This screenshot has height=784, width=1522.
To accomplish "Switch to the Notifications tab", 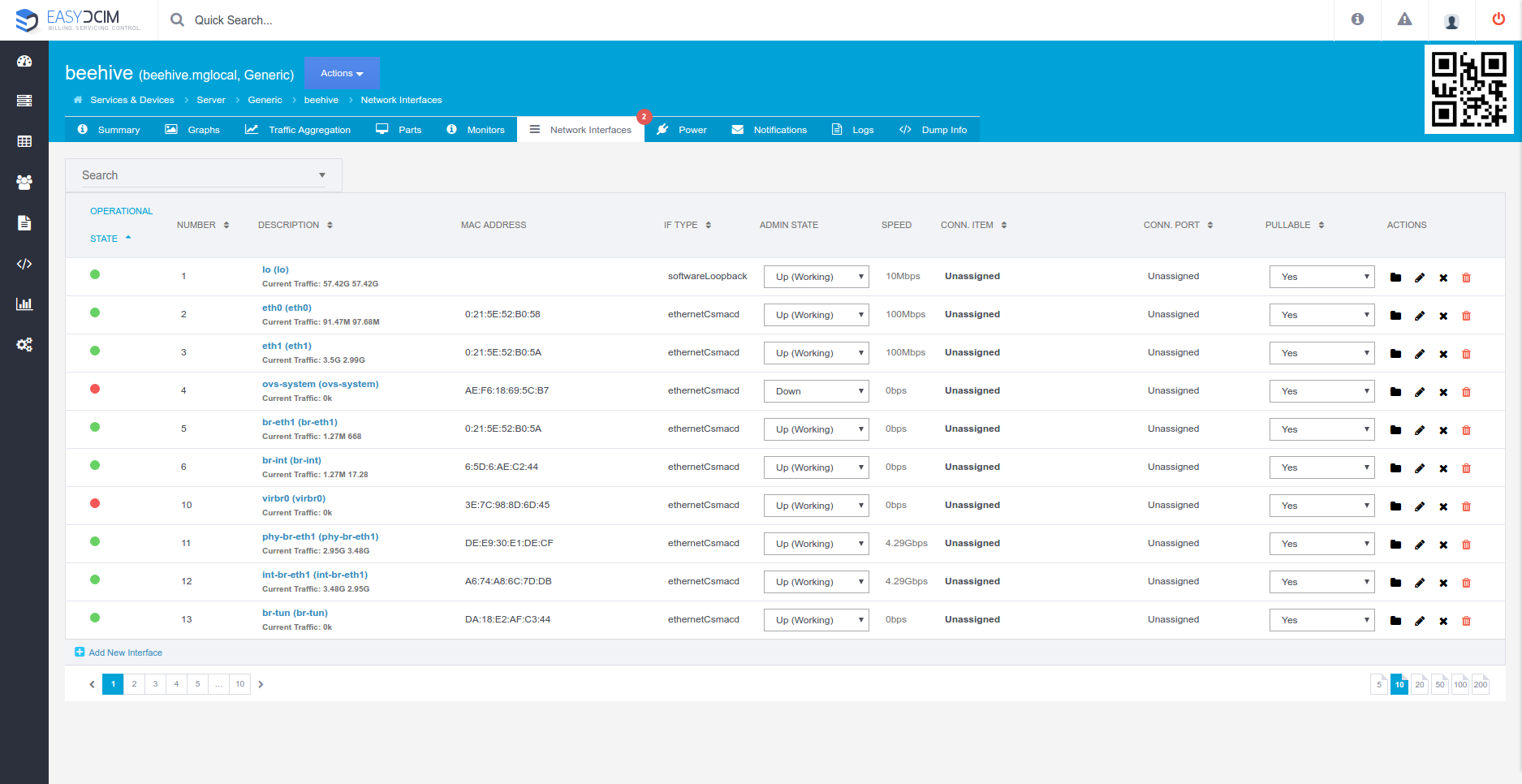I will 769,130.
